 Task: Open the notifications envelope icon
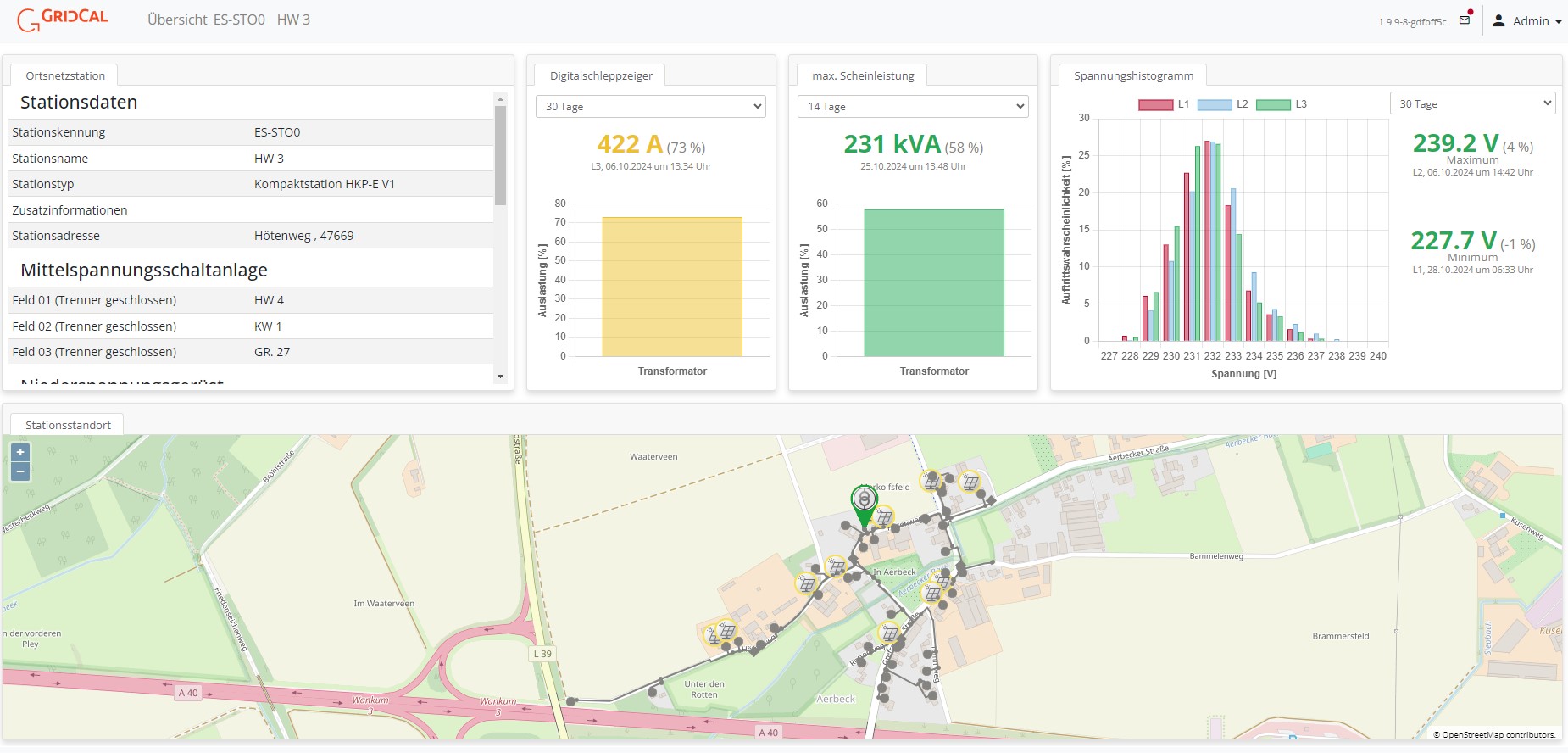1465,20
